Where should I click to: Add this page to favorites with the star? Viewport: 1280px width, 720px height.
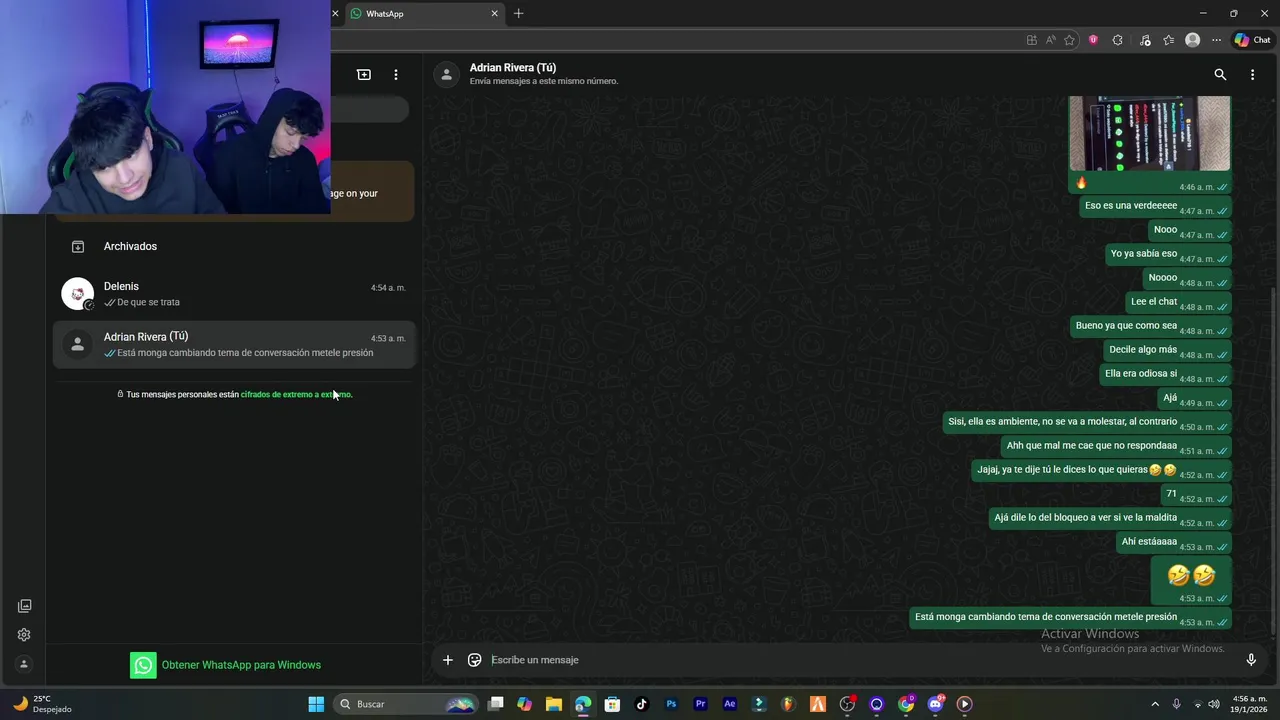pyautogui.click(x=1070, y=40)
